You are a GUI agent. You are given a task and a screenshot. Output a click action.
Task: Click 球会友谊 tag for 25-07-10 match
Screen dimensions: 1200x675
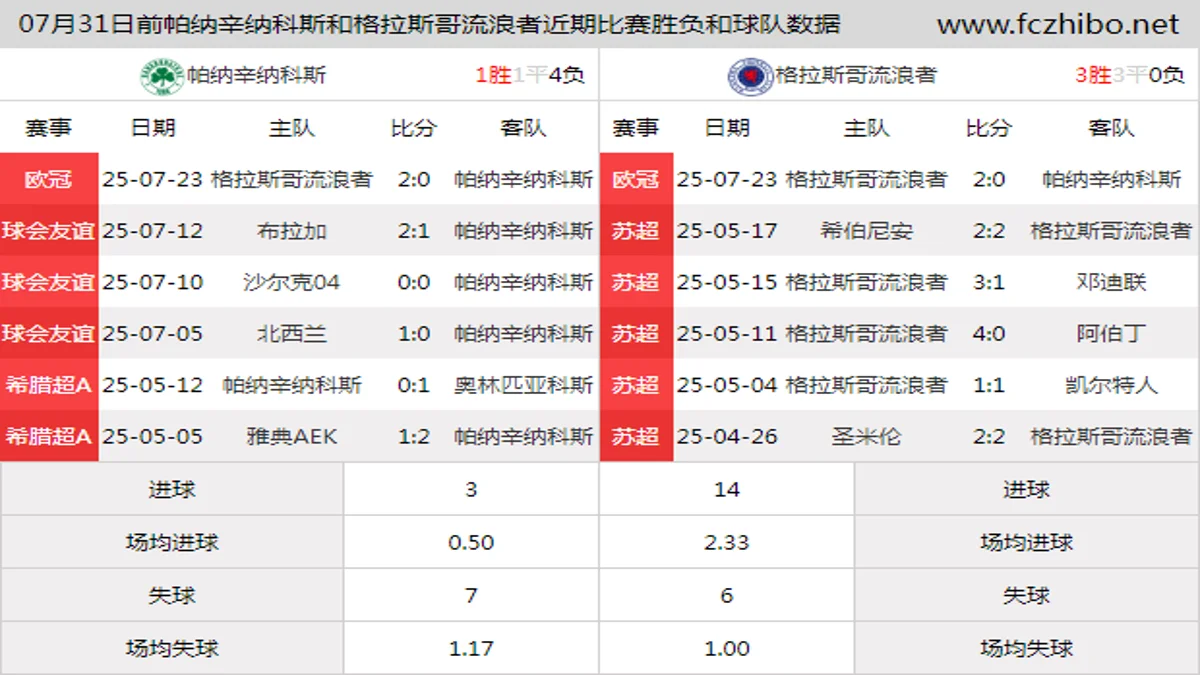pyautogui.click(x=49, y=282)
